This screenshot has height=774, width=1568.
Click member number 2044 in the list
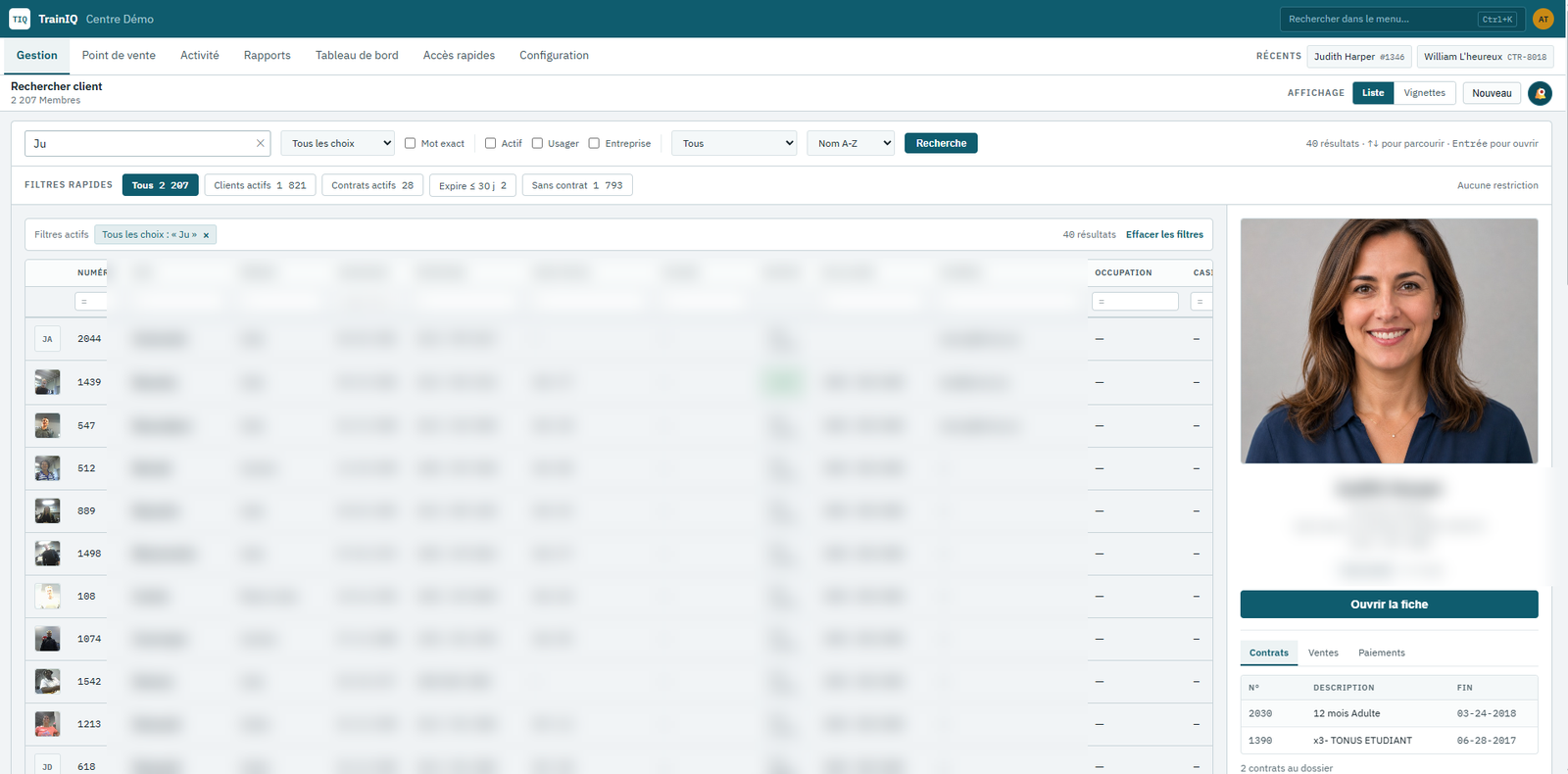[89, 339]
